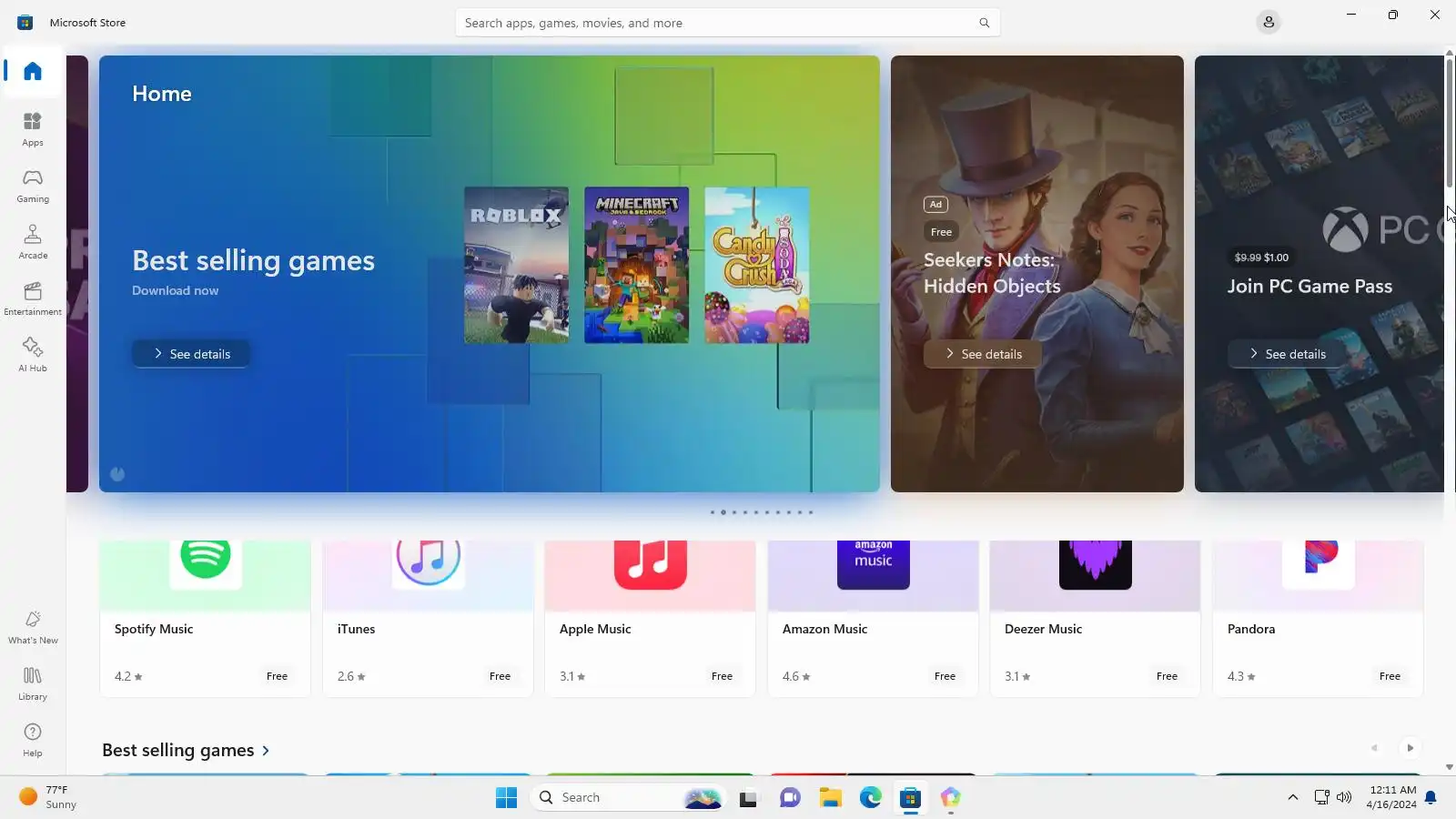Open What's New in sidebar
The image size is (1456, 819).
[33, 627]
